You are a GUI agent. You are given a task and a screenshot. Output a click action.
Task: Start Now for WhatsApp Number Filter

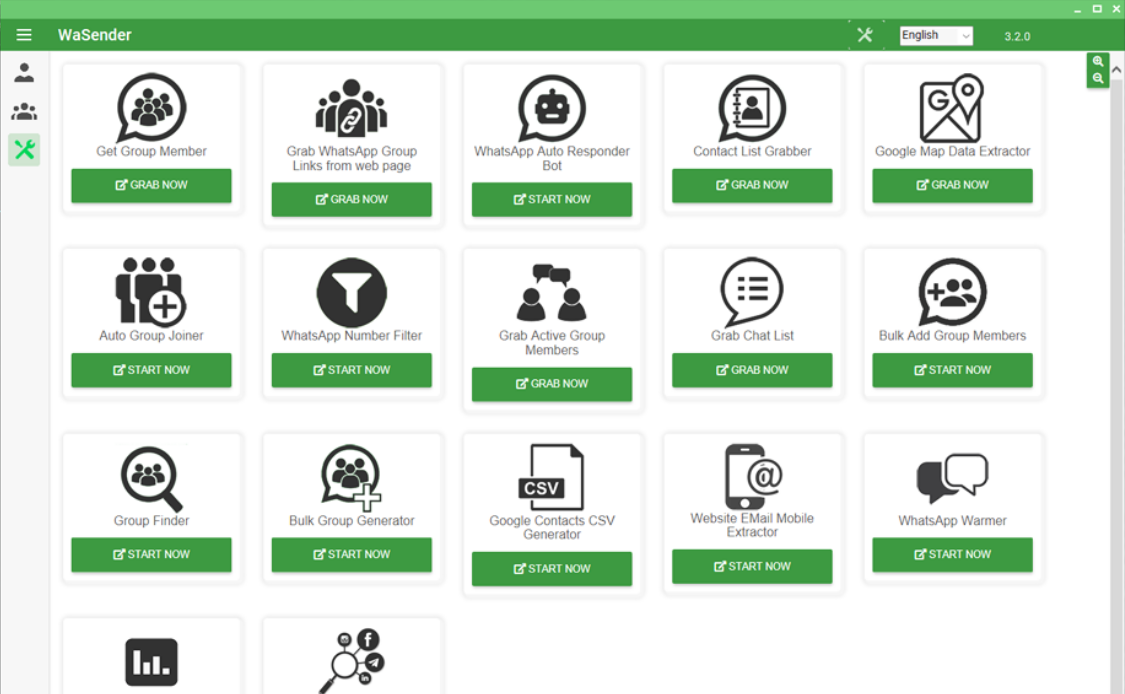coord(352,370)
